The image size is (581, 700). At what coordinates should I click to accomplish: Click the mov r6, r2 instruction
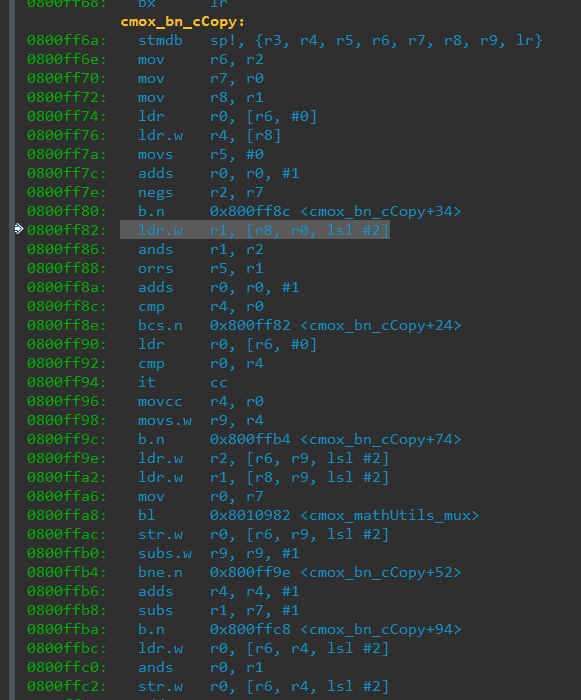(201, 59)
